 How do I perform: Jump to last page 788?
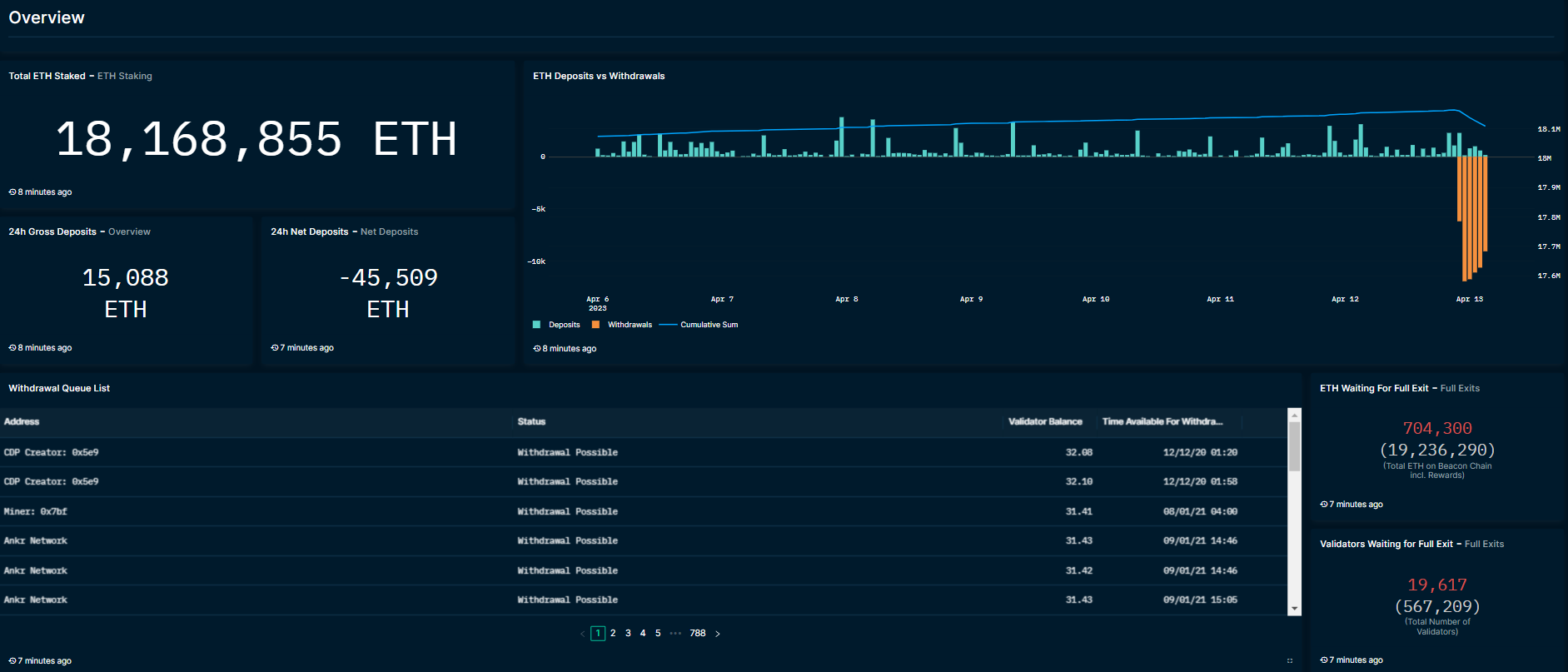tap(698, 634)
